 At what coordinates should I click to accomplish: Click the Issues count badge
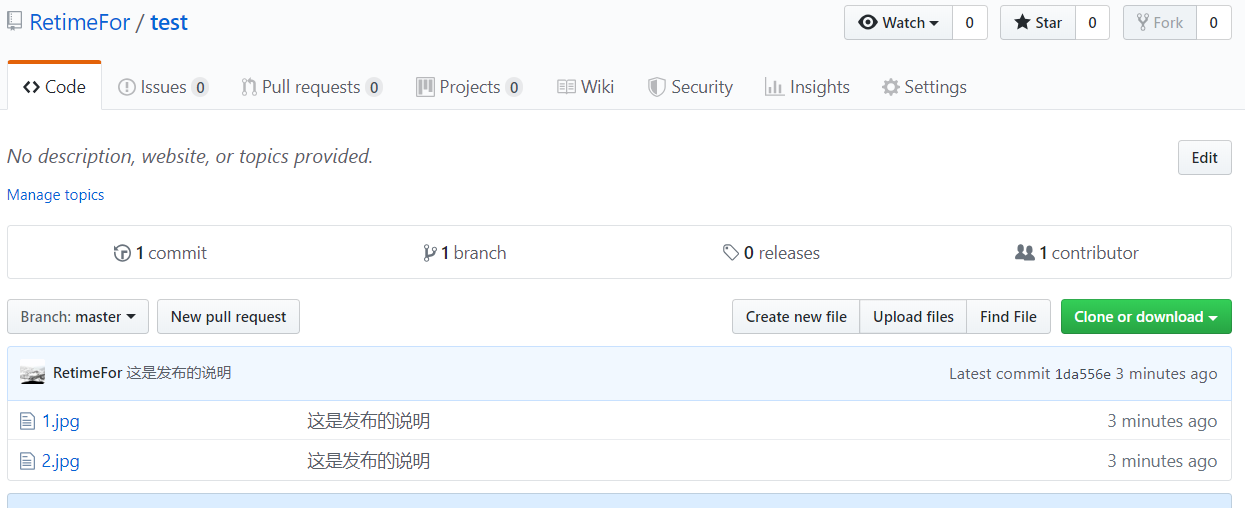200,88
